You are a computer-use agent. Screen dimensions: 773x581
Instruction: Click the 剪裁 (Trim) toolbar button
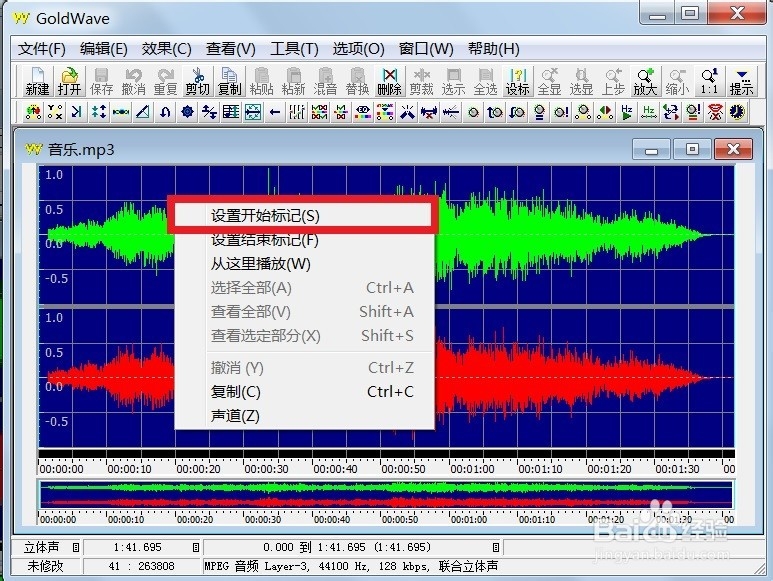click(422, 81)
